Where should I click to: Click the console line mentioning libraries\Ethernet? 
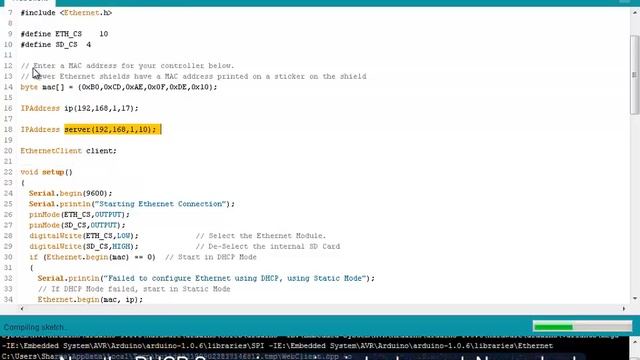coord(278,346)
